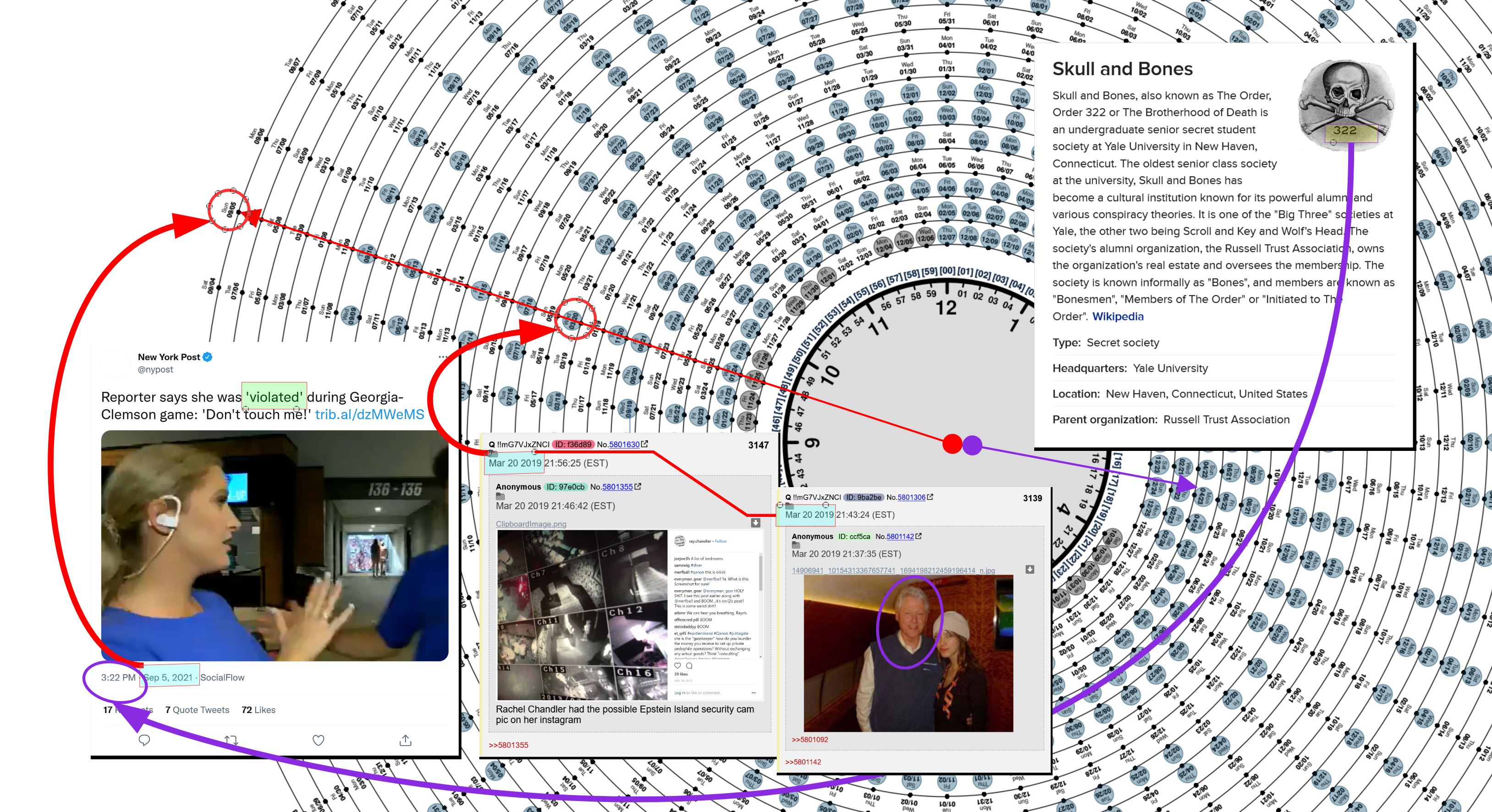Open the reporter video thumbnail in tweet

pos(274,546)
